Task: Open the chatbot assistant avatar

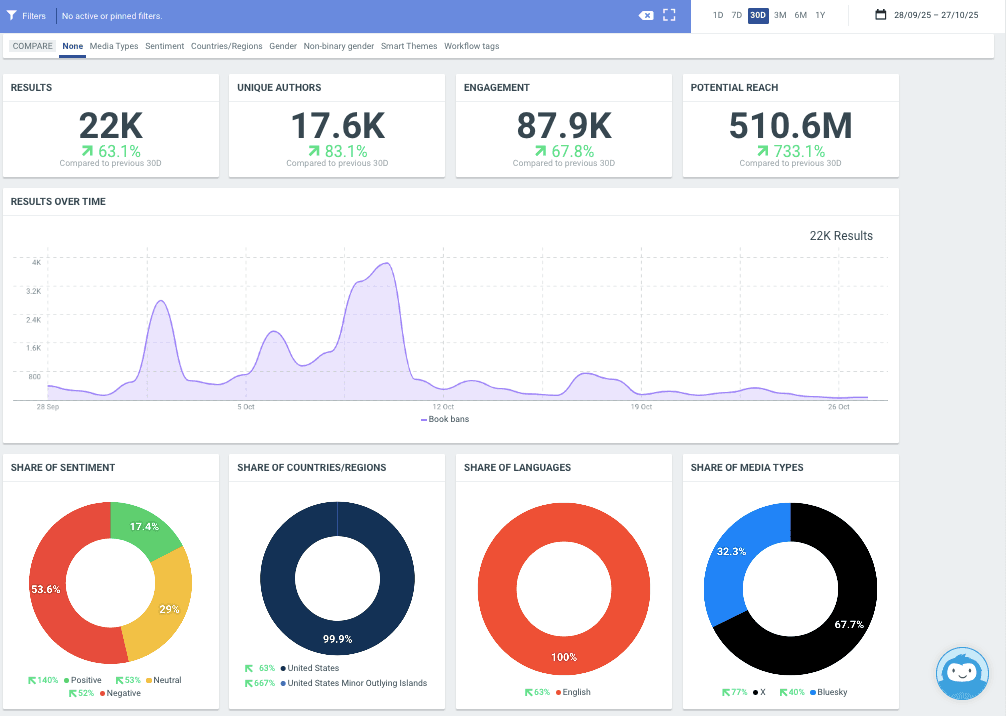Action: (962, 673)
